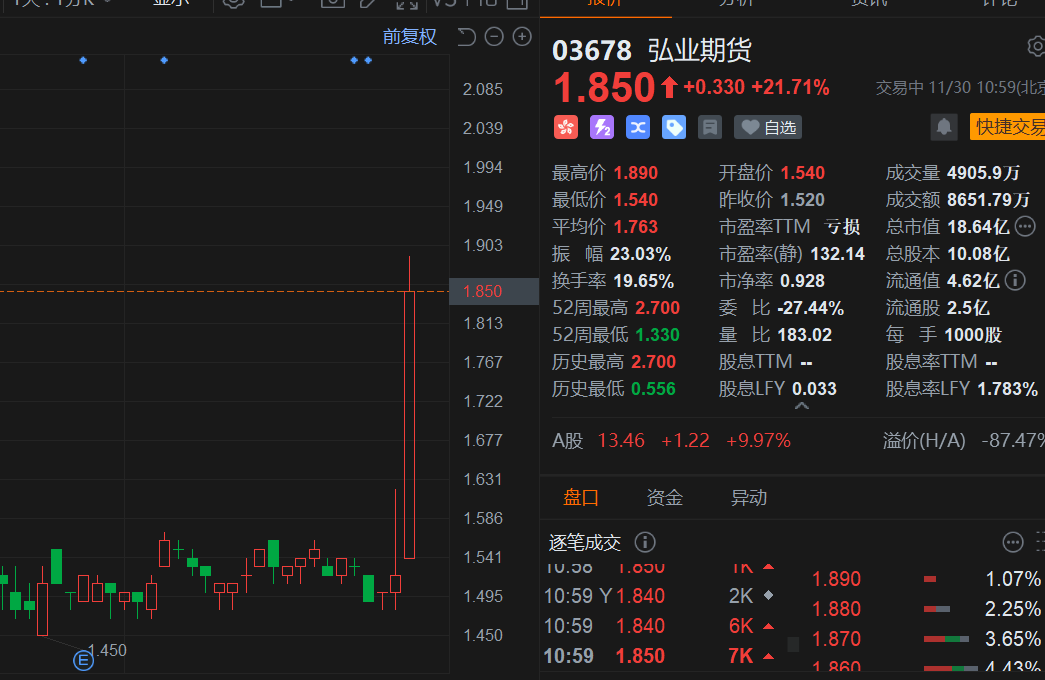Click the first blue diamond marker on chart

[x=83, y=60]
